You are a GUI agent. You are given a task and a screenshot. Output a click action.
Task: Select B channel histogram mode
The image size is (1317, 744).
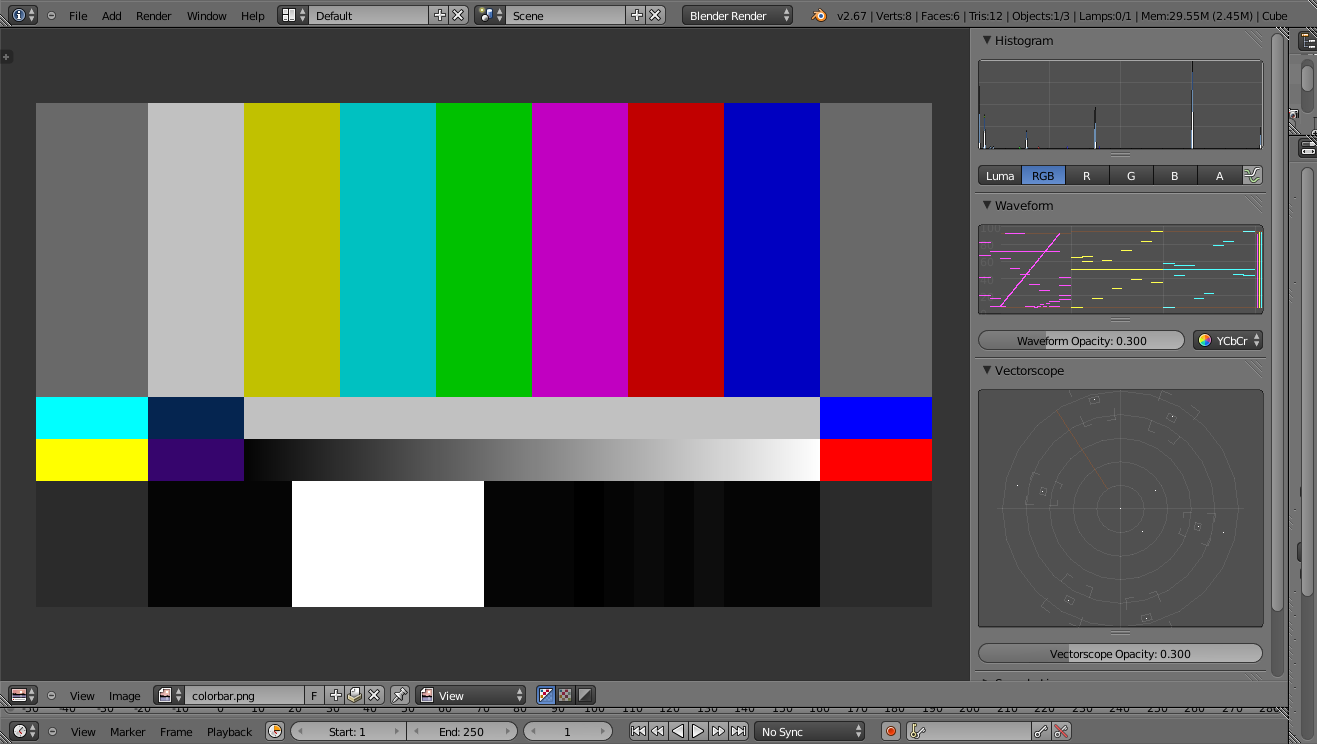(1175, 175)
